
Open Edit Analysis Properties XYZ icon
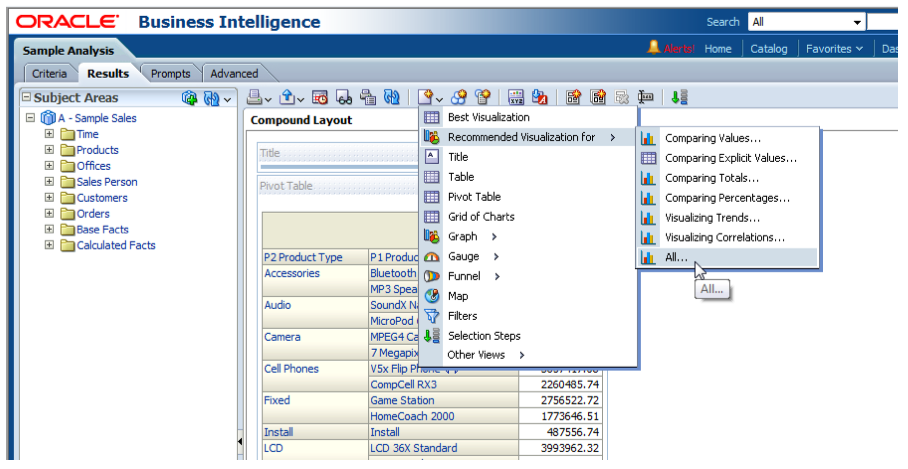point(516,97)
